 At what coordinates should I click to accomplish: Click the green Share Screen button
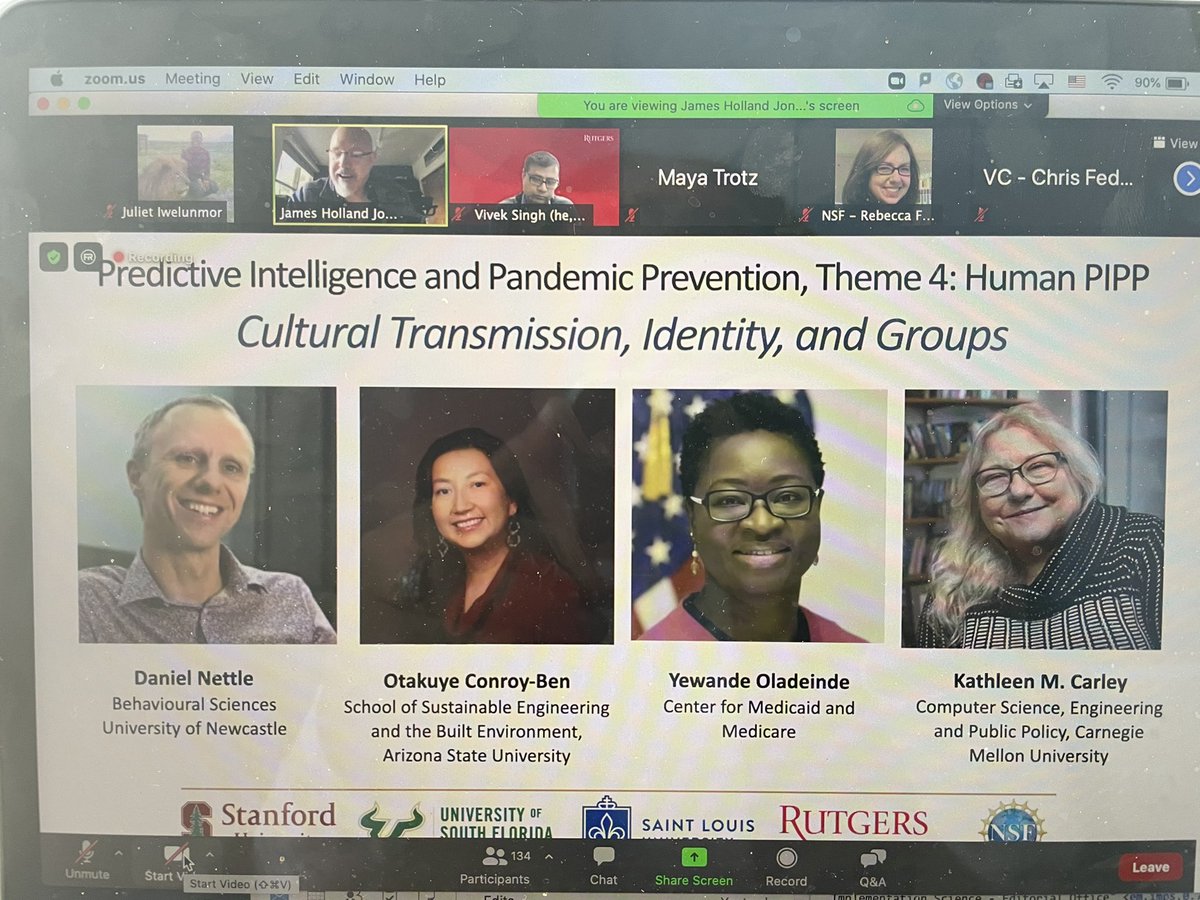pyautogui.click(x=693, y=867)
